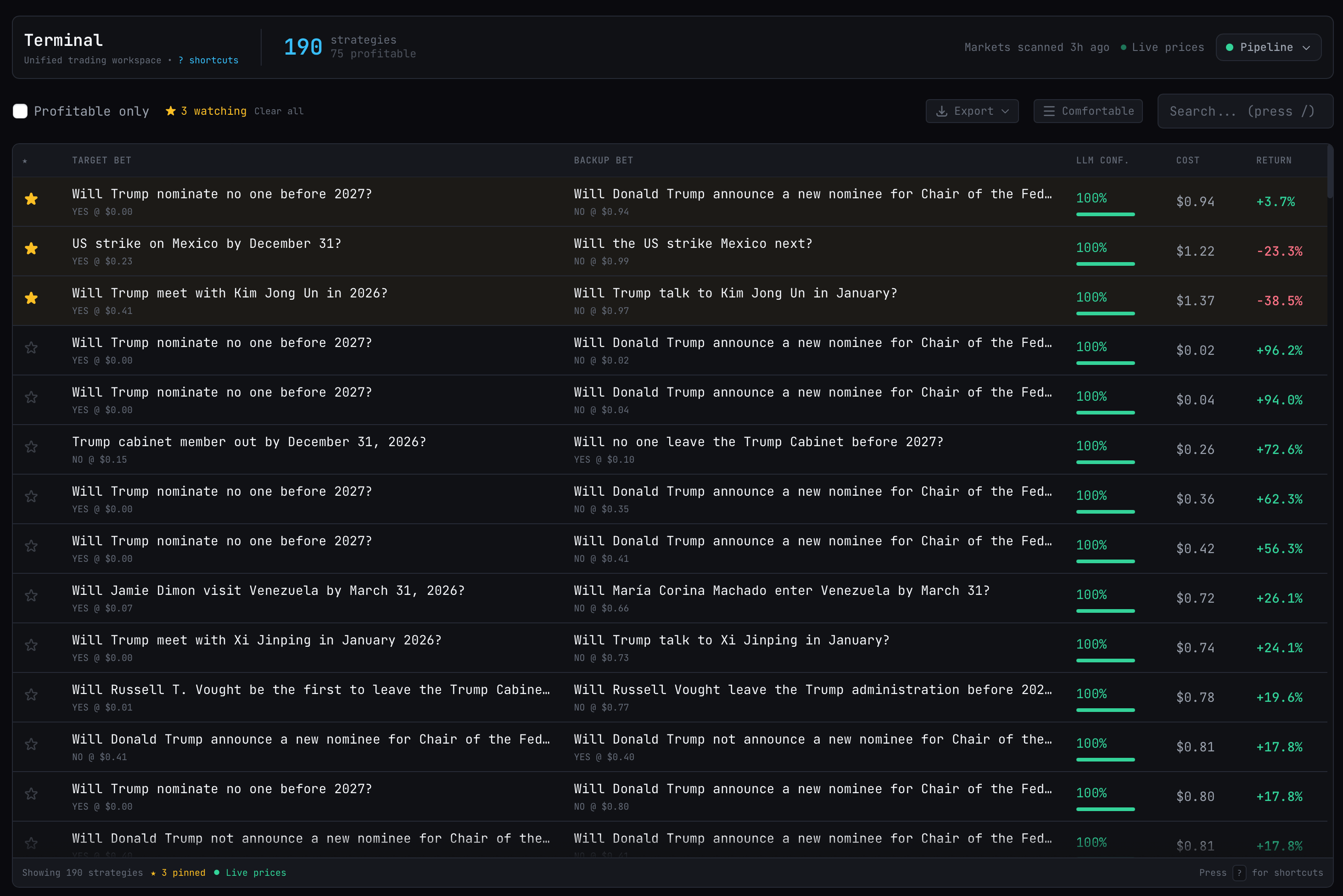The image size is (1343, 896).
Task: Click the Pipeline chevron arrow
Action: click(1306, 48)
